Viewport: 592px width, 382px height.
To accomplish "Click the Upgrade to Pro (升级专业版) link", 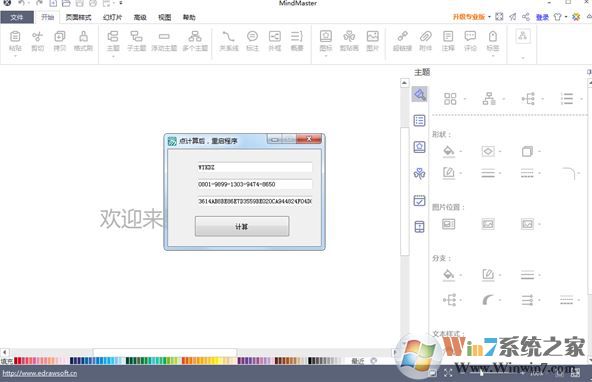I will [469, 17].
